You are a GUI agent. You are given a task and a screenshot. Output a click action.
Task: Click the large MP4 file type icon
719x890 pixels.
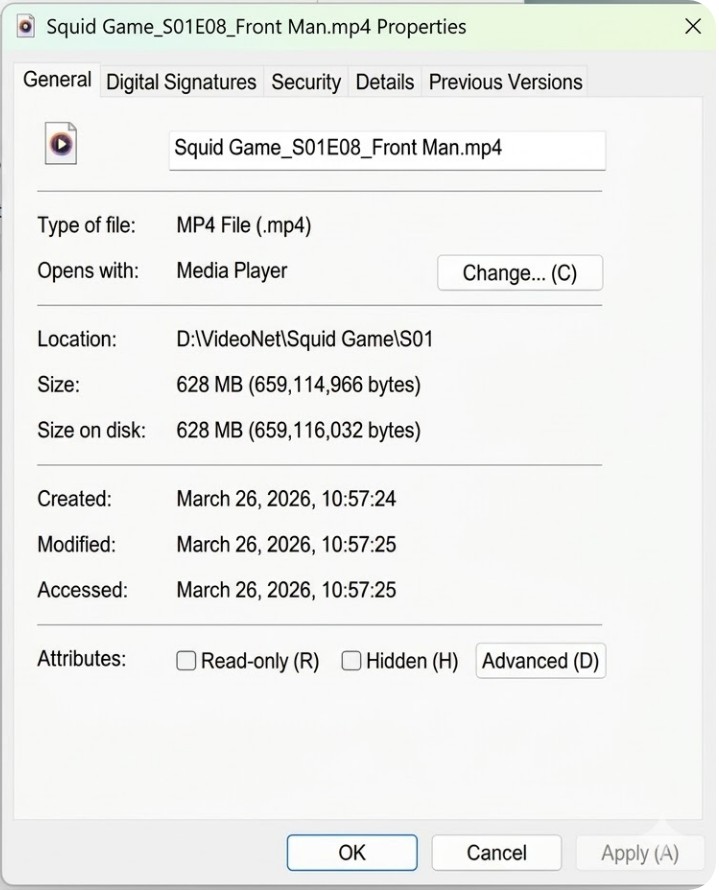coord(61,144)
